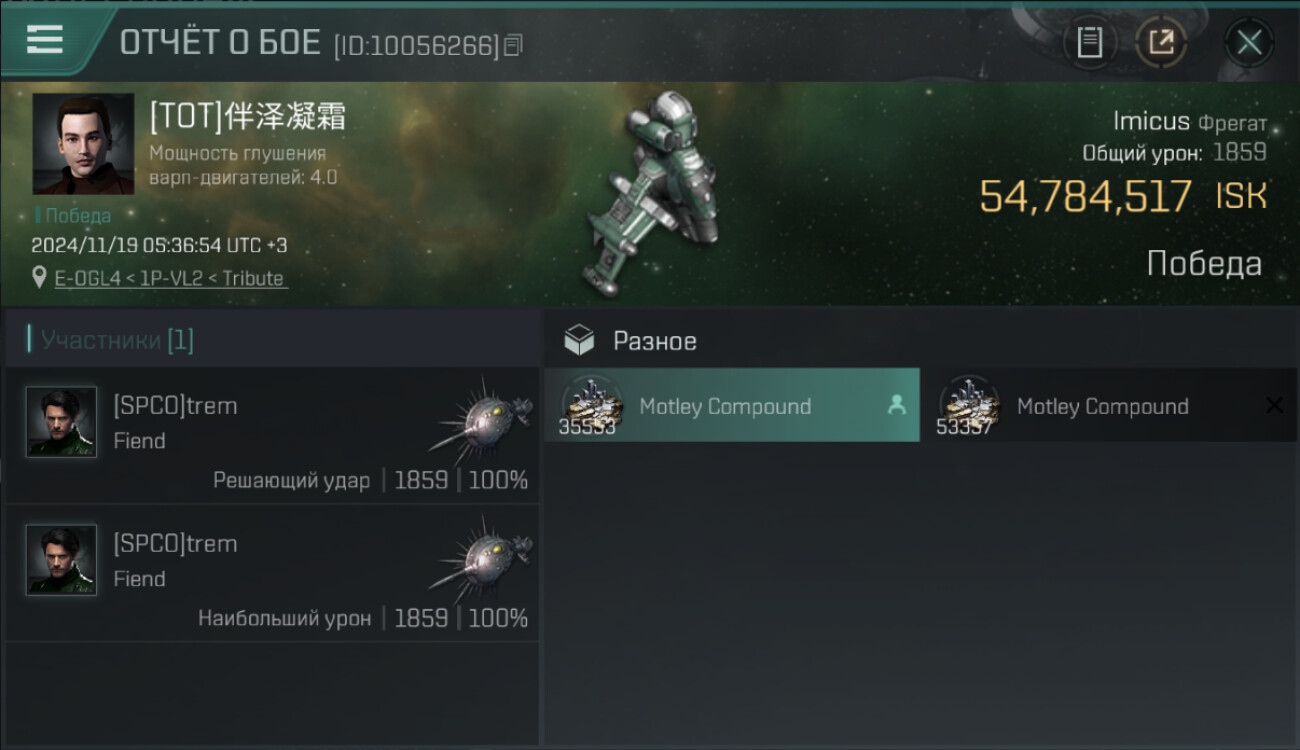Open trem's top damage entry
The height and width of the screenshot is (750, 1300).
(x=272, y=573)
